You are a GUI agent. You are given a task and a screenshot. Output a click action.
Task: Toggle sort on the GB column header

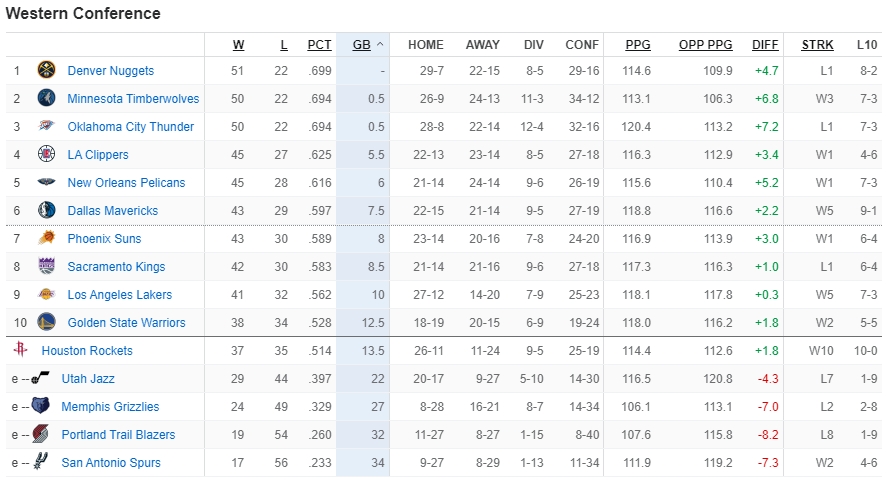click(x=361, y=45)
